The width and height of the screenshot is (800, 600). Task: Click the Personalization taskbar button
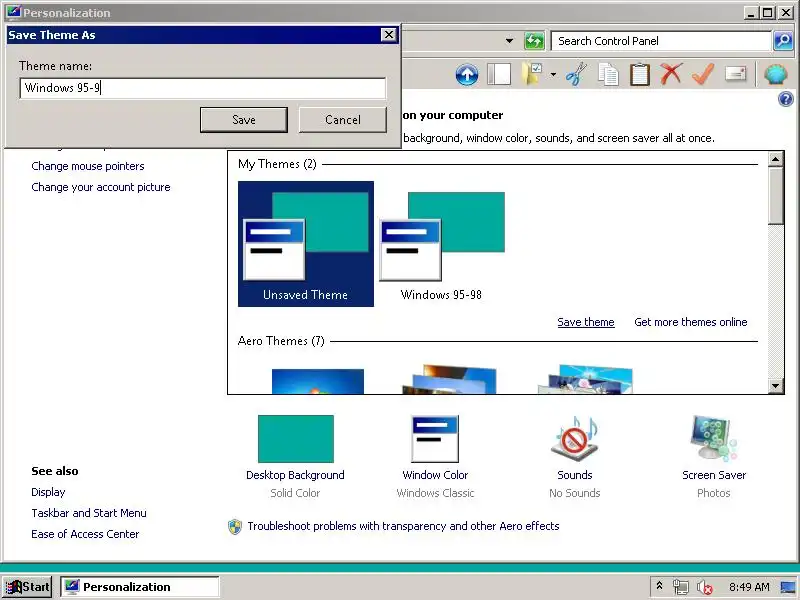click(x=140, y=587)
